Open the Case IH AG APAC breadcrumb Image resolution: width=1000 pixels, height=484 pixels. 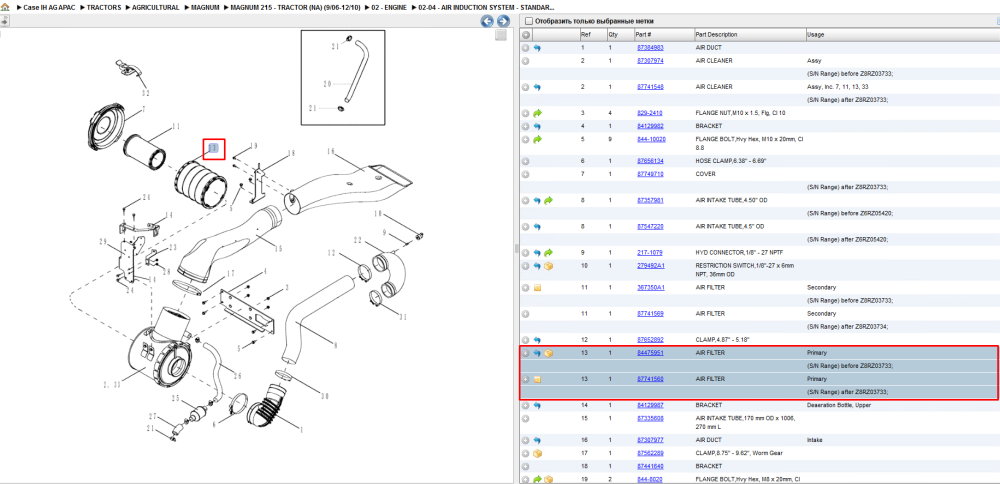pyautogui.click(x=50, y=7)
